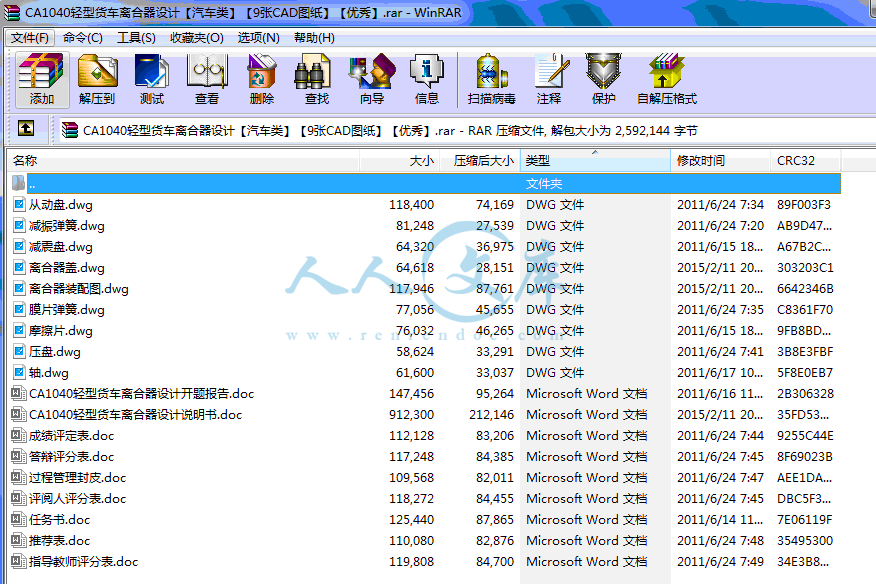This screenshot has width=876, height=584.
Task: Open the 选项(N) menu
Action: (258, 37)
